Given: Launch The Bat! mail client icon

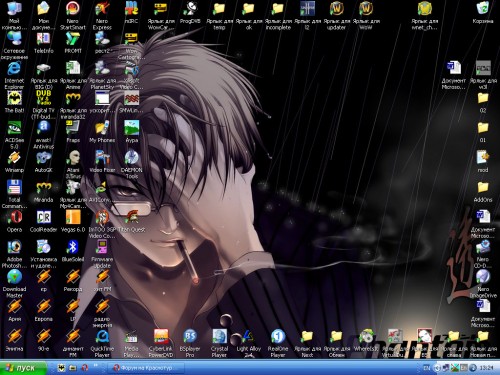Looking at the screenshot, I should [x=14, y=99].
